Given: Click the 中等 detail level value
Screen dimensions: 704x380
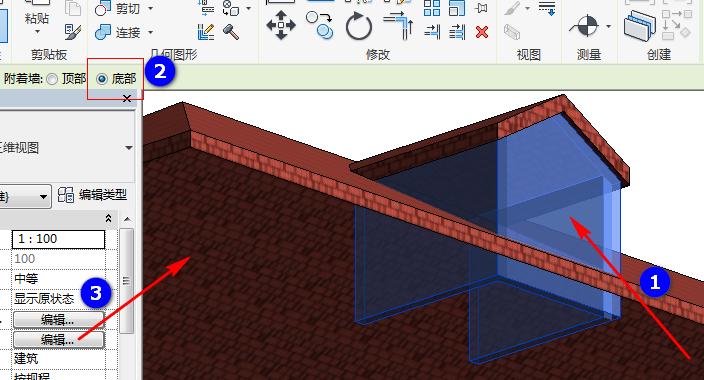Looking at the screenshot, I should tap(26, 278).
